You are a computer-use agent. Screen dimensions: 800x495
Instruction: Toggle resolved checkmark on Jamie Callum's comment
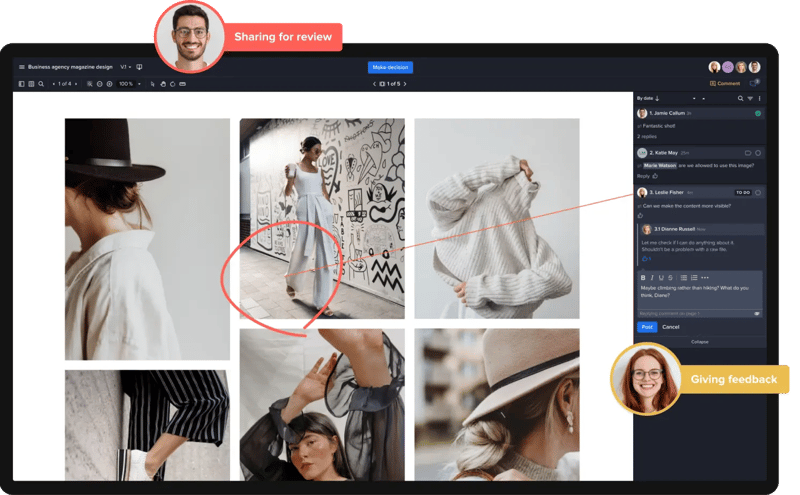(x=758, y=114)
